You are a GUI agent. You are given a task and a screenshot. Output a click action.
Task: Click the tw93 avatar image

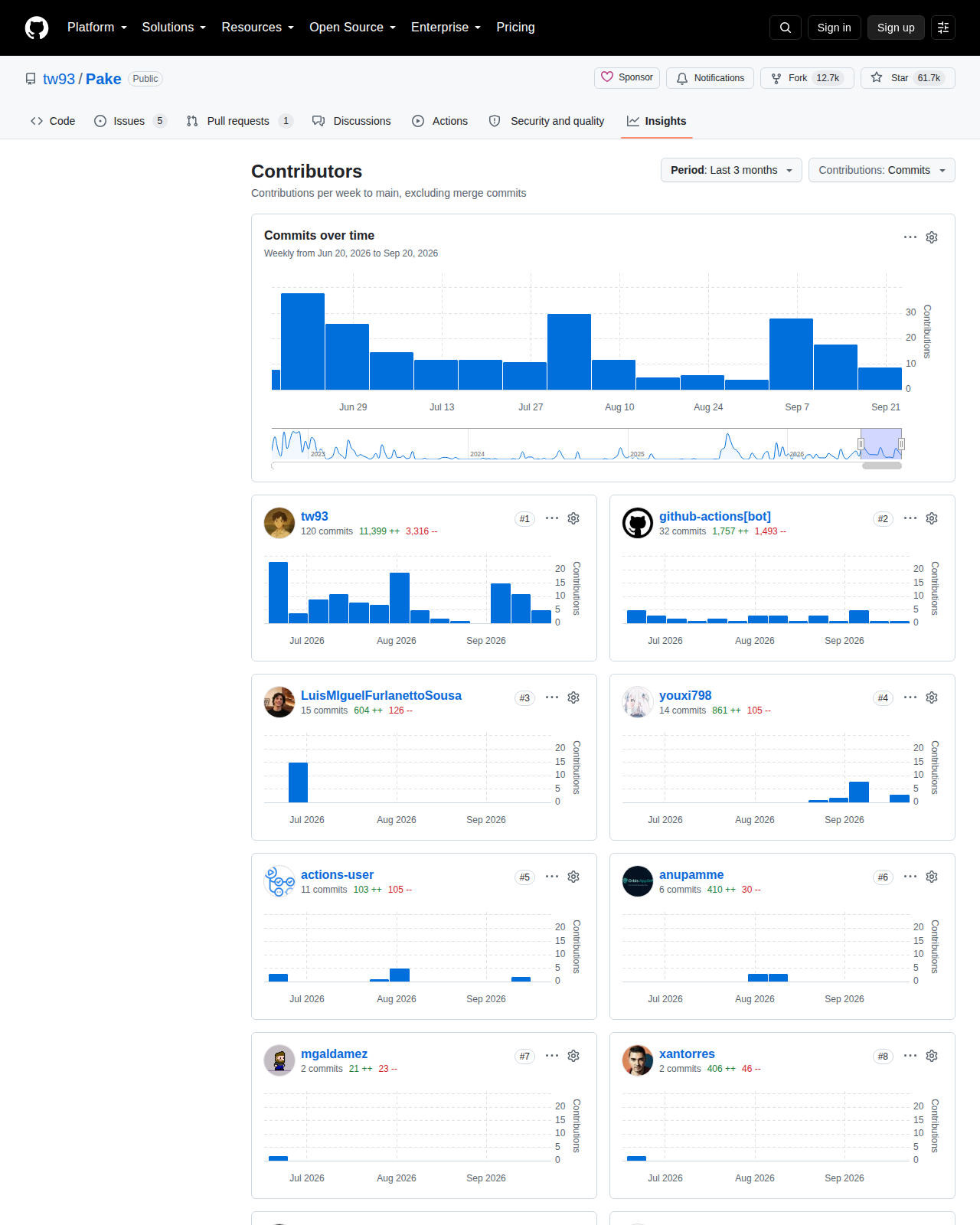tap(279, 523)
